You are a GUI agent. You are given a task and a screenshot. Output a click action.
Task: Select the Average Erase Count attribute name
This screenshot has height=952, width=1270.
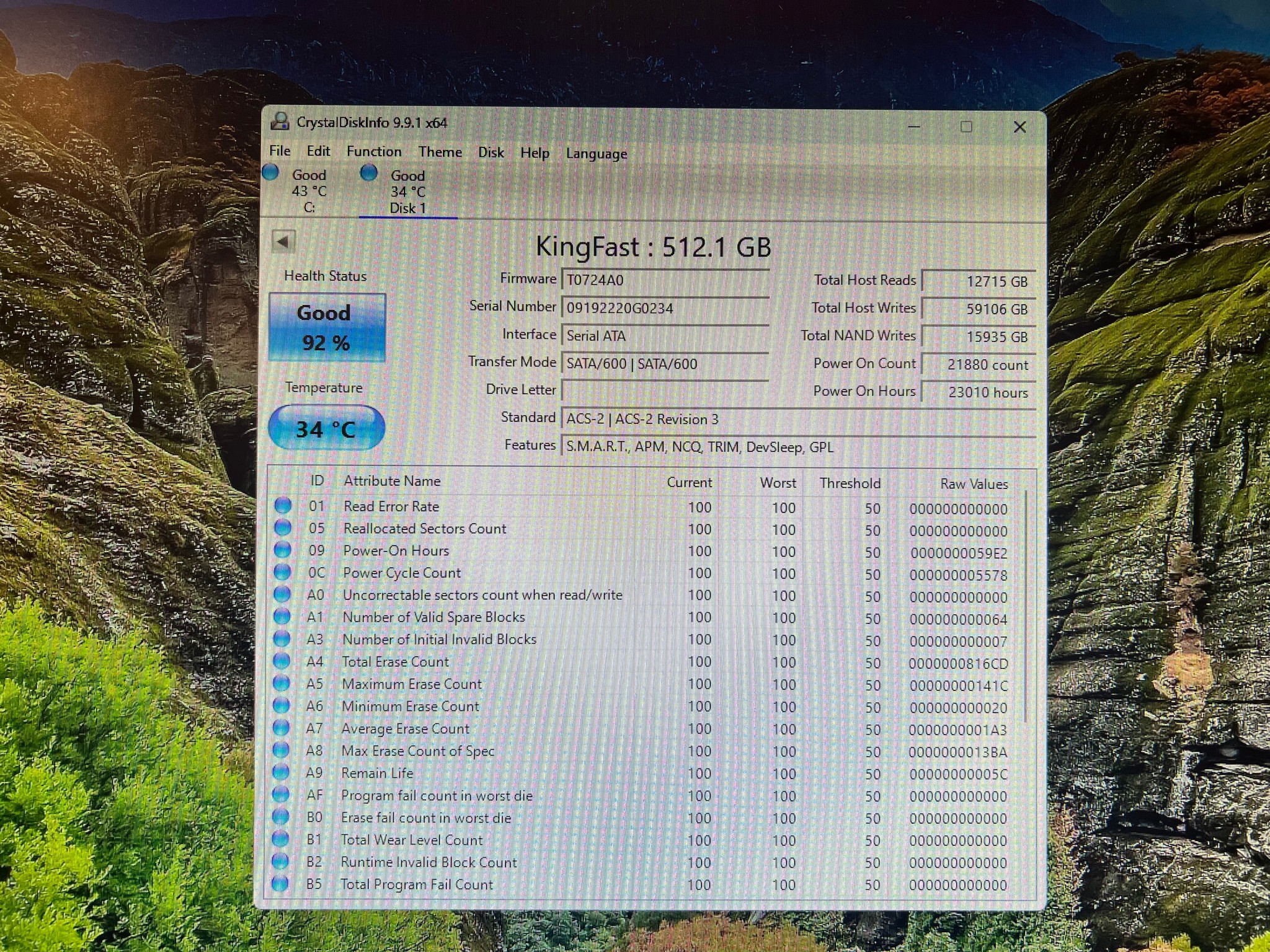(x=406, y=729)
